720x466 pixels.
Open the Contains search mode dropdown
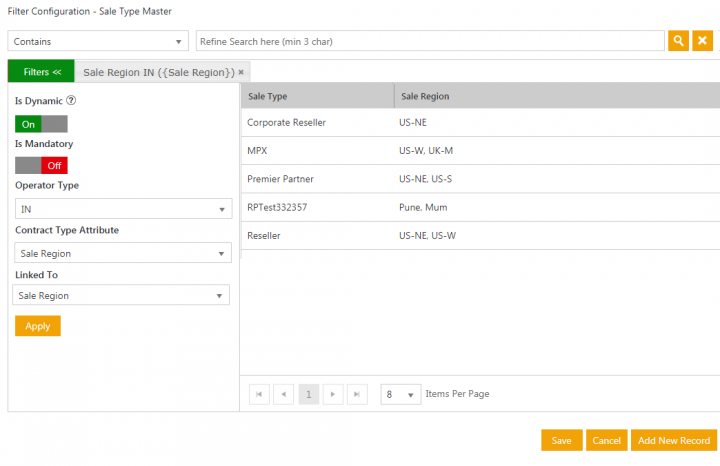[98, 41]
